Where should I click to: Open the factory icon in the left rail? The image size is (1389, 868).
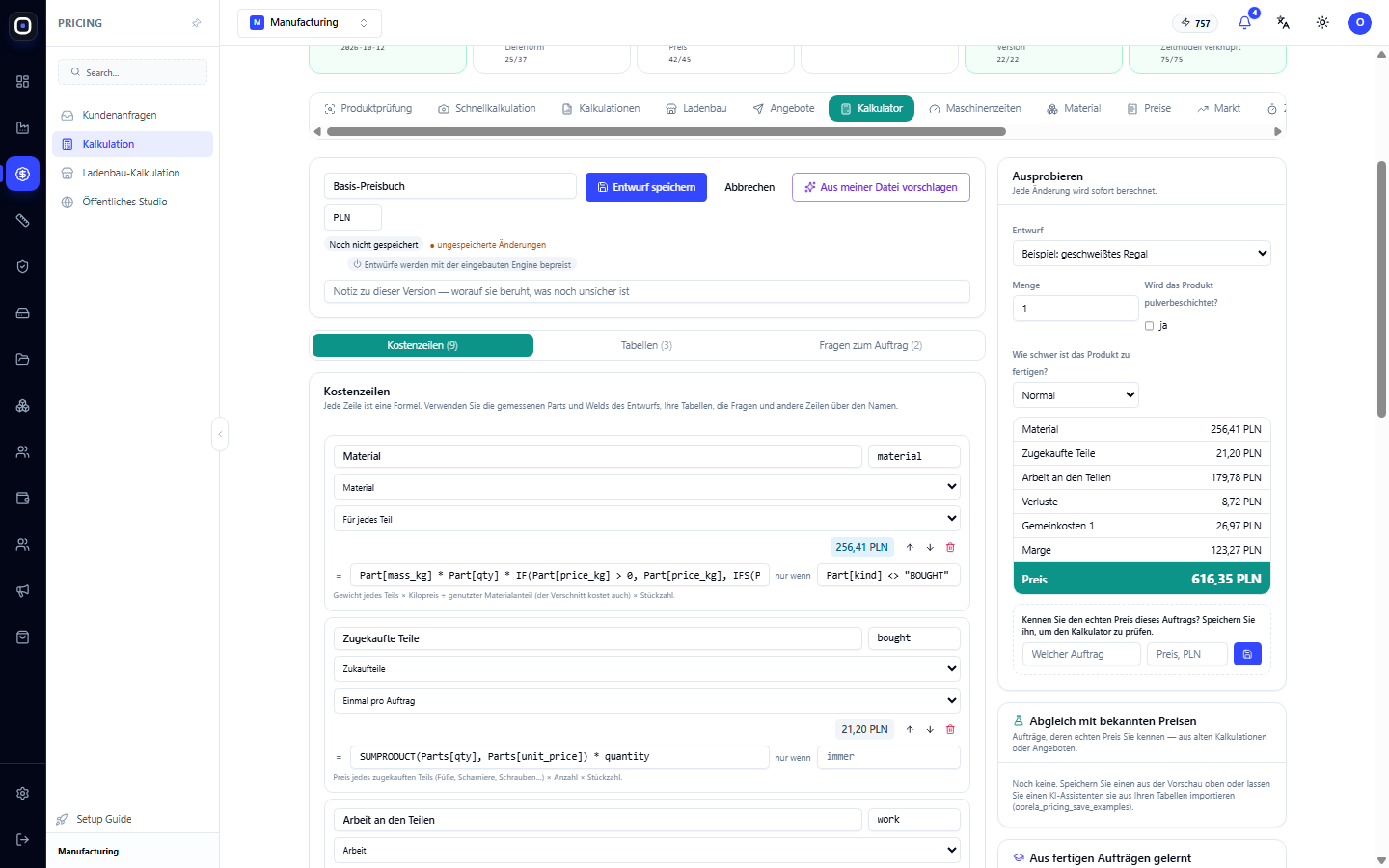pos(23,128)
